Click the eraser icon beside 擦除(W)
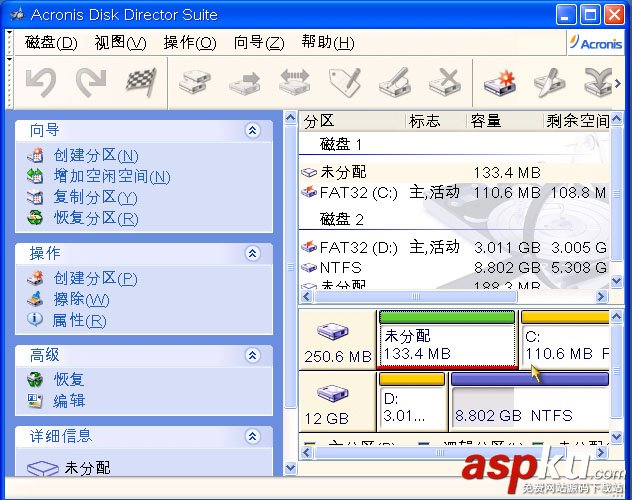Viewport: 632px width, 500px height. click(x=35, y=299)
